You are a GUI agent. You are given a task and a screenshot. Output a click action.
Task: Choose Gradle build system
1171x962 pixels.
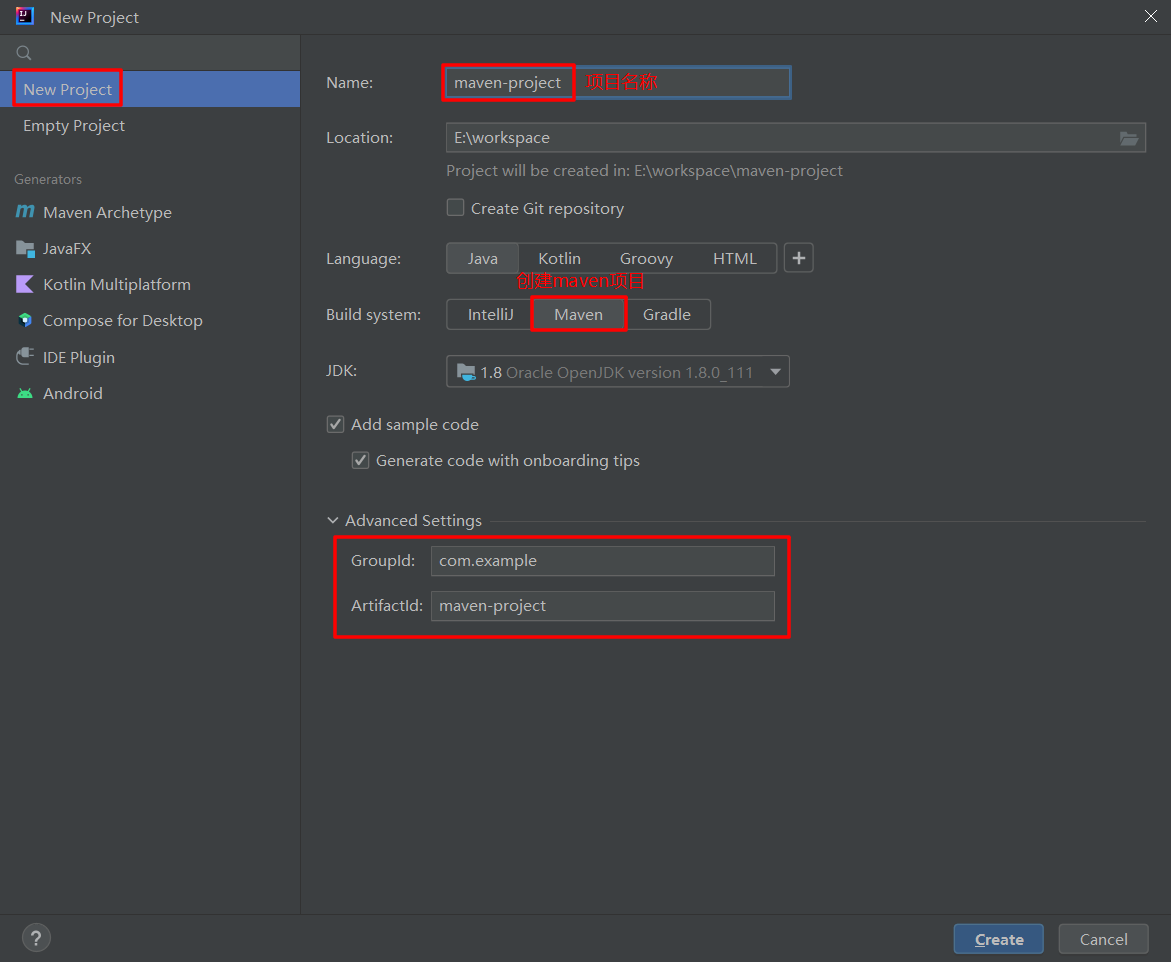tap(667, 314)
